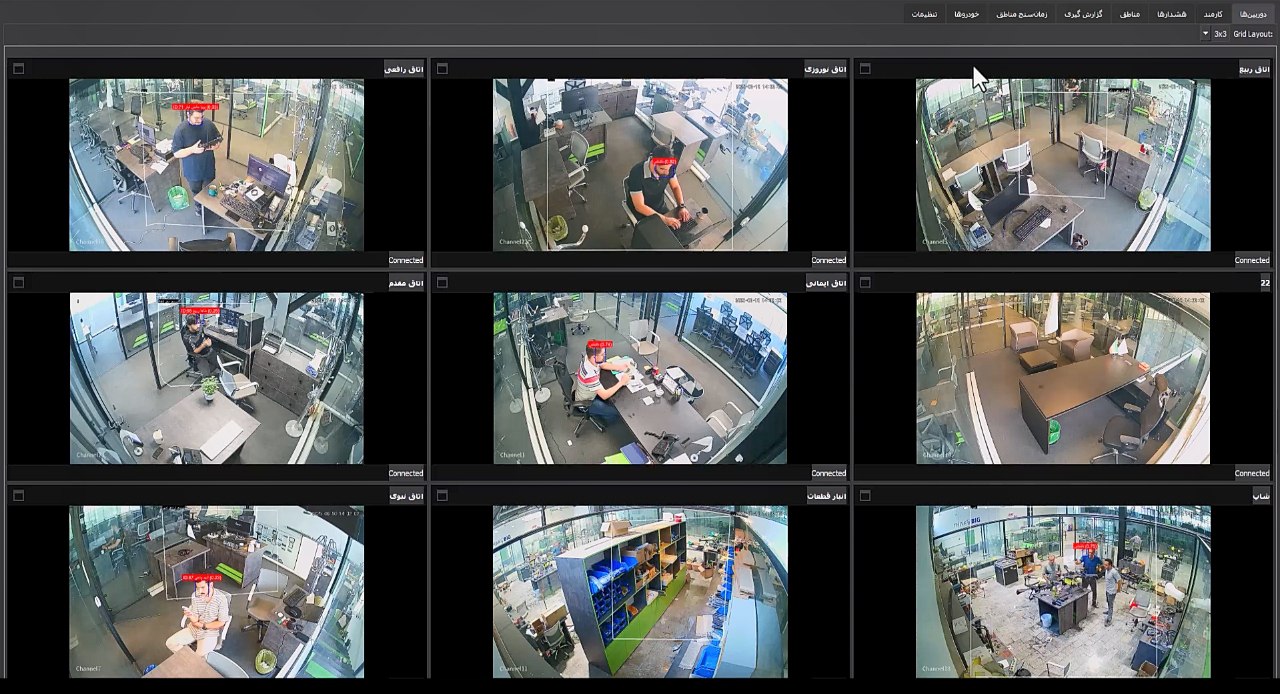Go to the هشدارها (Alerts) tab
1280x694 pixels.
[1171, 14]
